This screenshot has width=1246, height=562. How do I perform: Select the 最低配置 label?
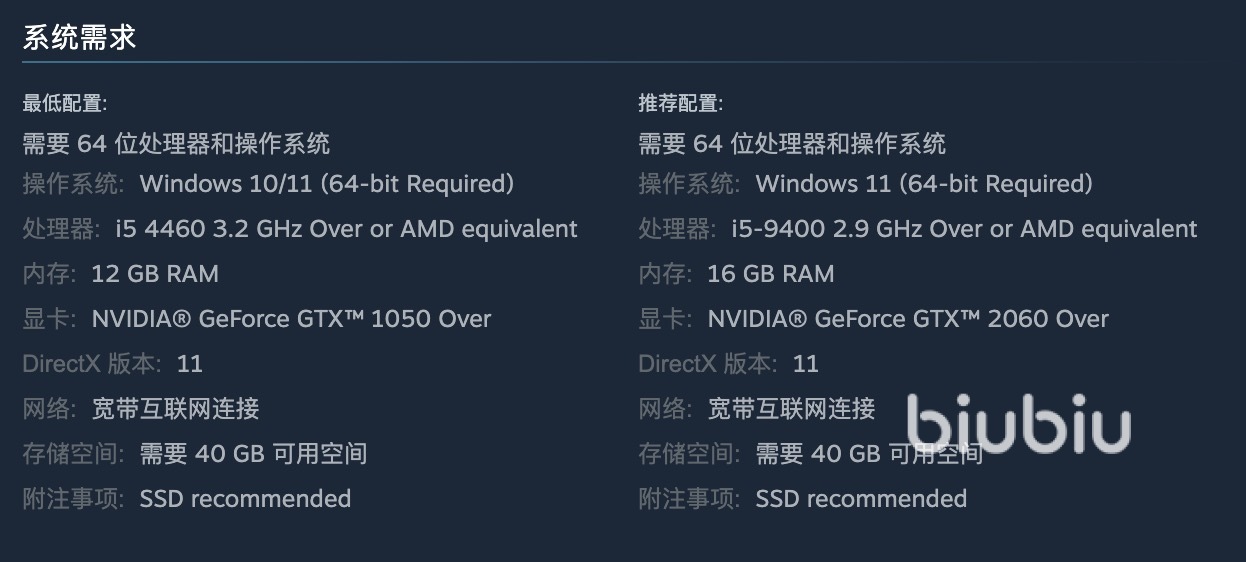(x=65, y=103)
